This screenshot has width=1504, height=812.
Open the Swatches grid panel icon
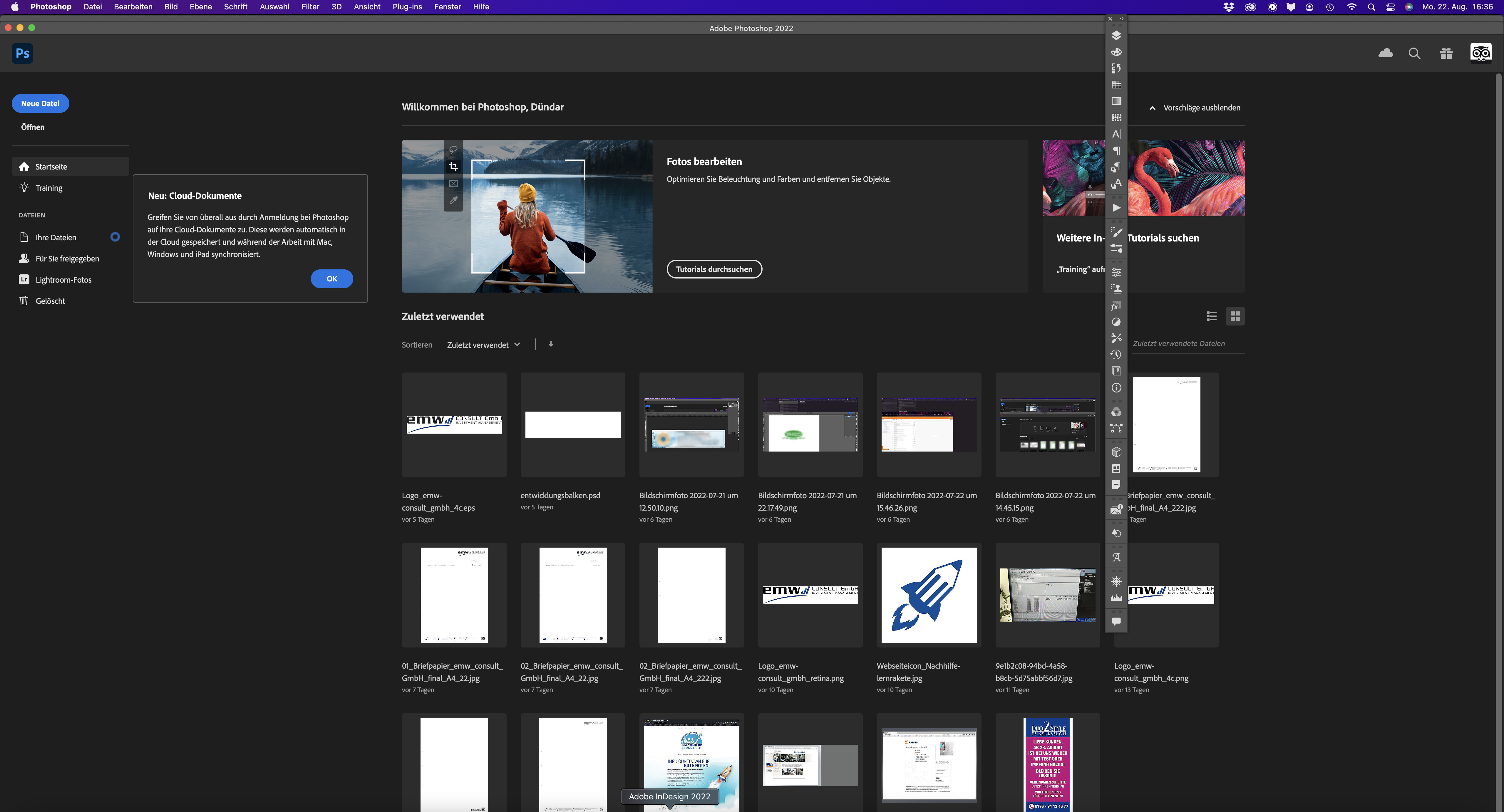click(x=1116, y=85)
